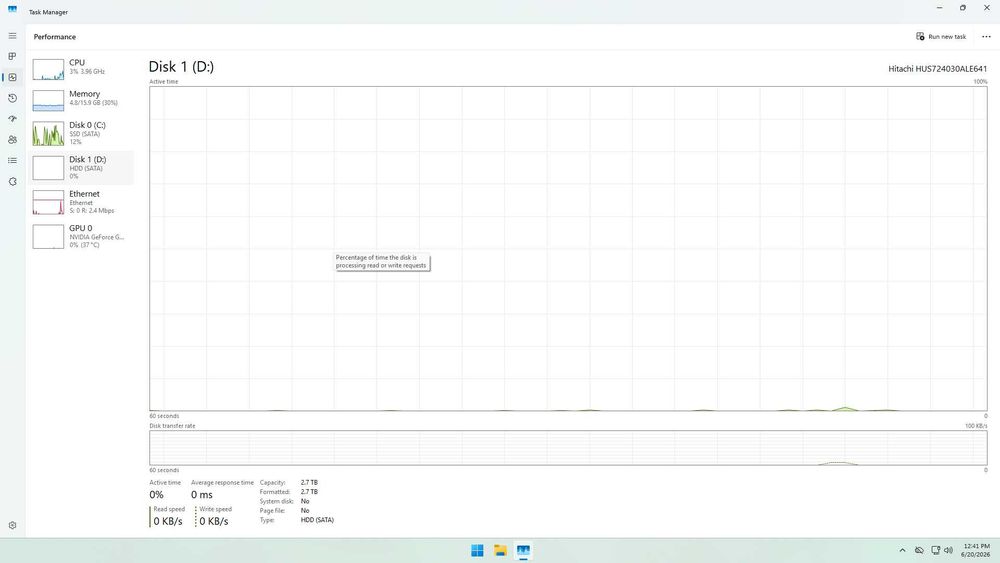1000x563 pixels.
Task: Go to the Processes page icon
Action: click(x=12, y=57)
